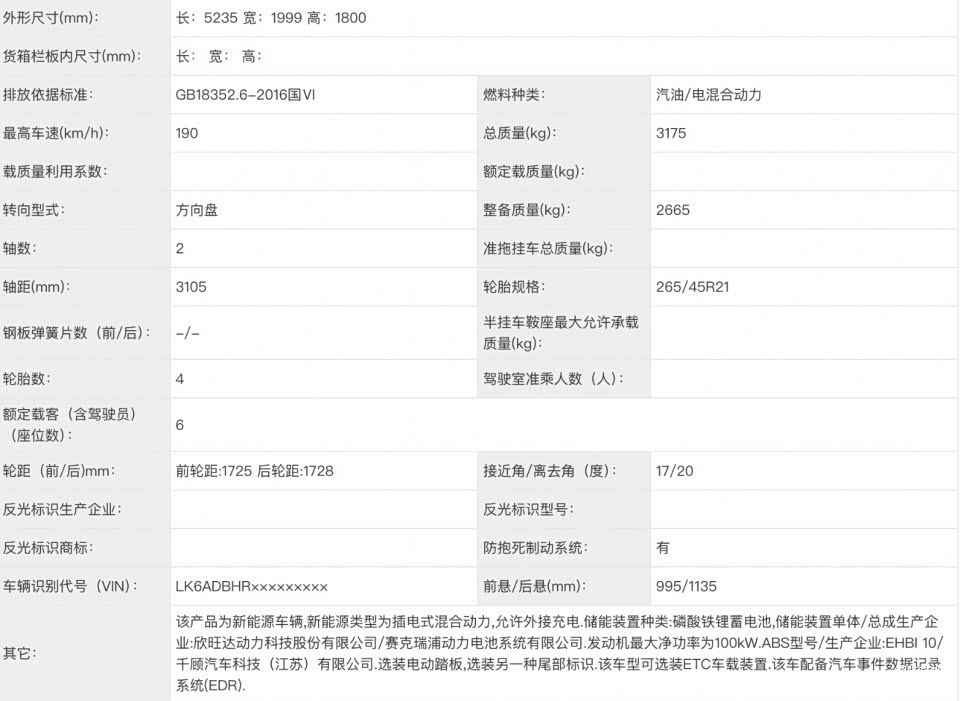Viewport: 960px width, 701px height.
Task: Select the wheelbase value 3105
Action: click(191, 287)
